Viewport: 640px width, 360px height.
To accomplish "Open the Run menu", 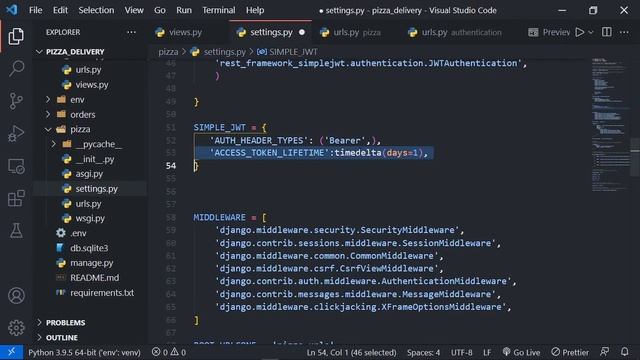I will [184, 10].
